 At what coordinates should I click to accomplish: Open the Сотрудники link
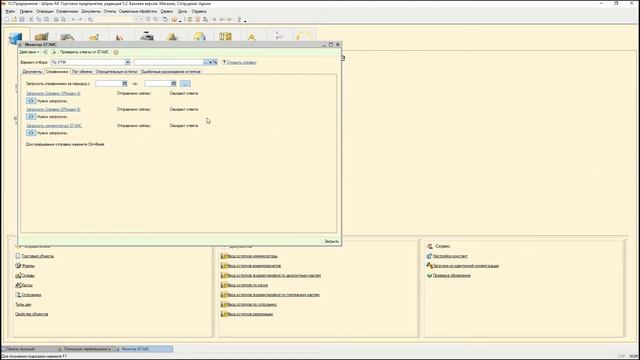(31, 295)
